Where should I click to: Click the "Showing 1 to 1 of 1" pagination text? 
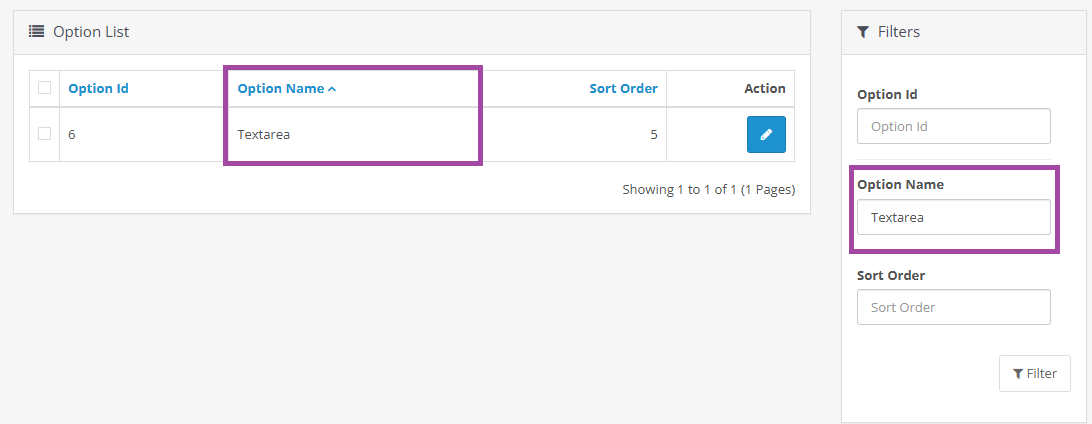click(708, 189)
